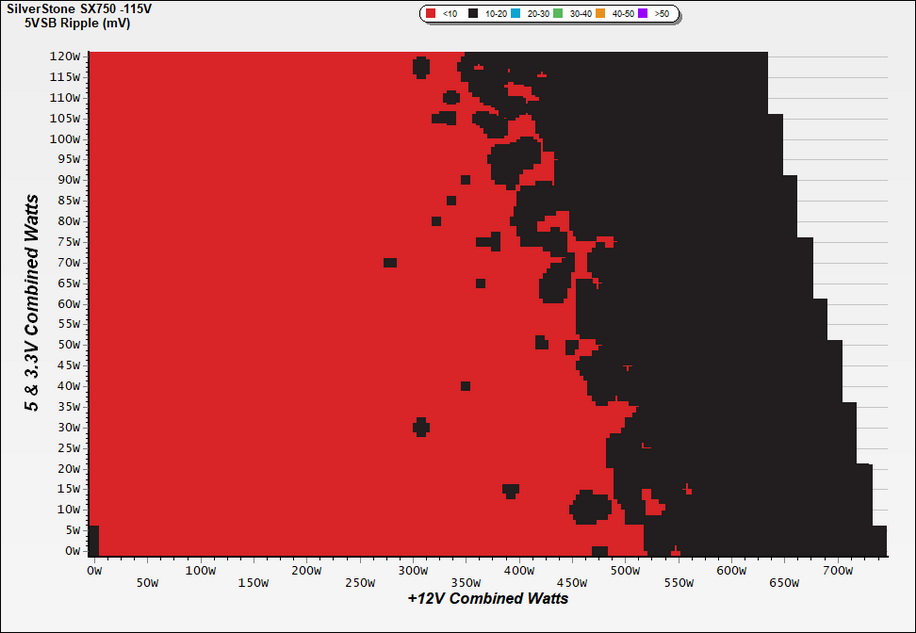Click the SilverStone SX750 -115V chart title
The height and width of the screenshot is (633, 916).
(x=79, y=9)
